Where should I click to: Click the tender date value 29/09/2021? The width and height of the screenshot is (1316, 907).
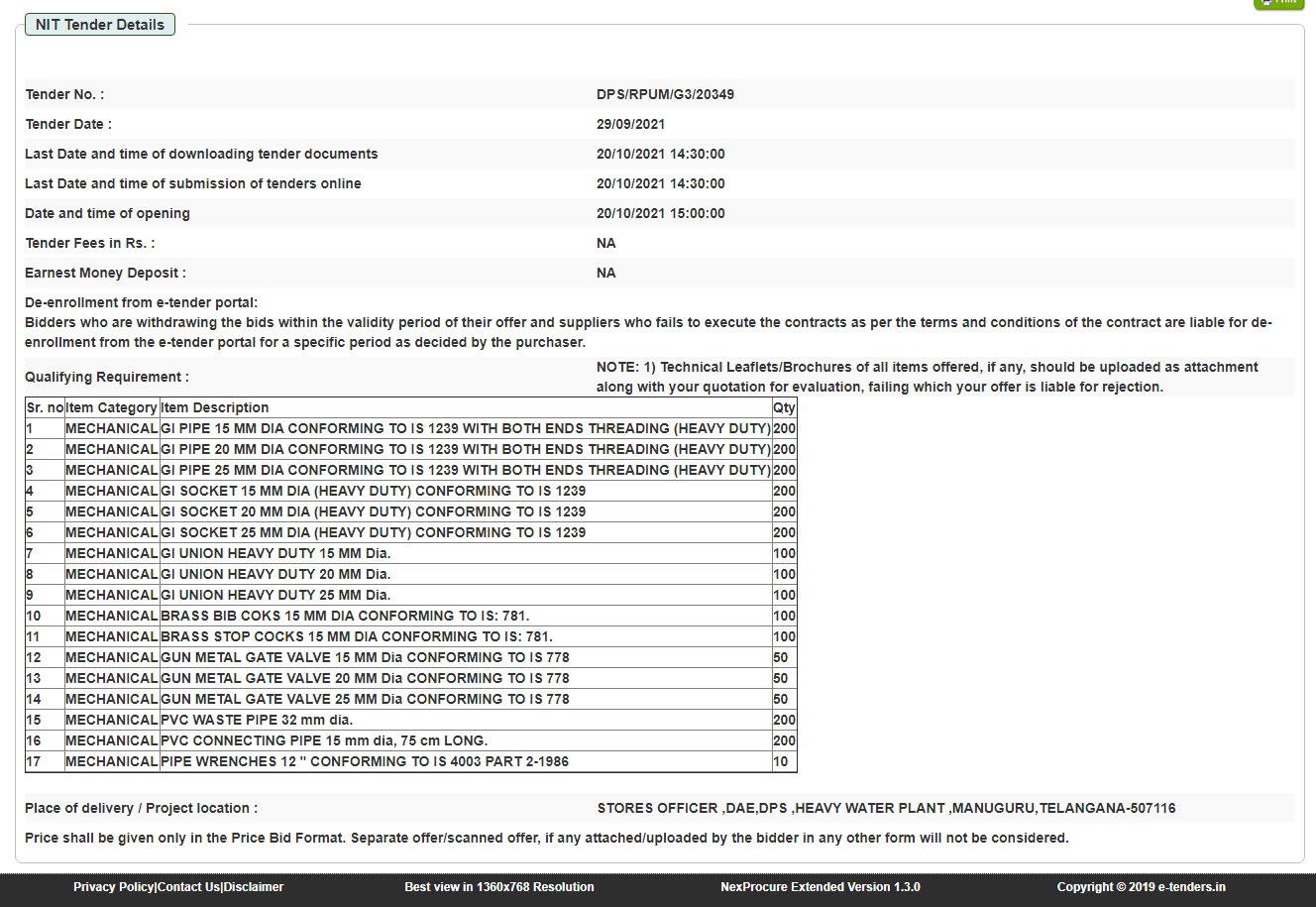pos(630,124)
